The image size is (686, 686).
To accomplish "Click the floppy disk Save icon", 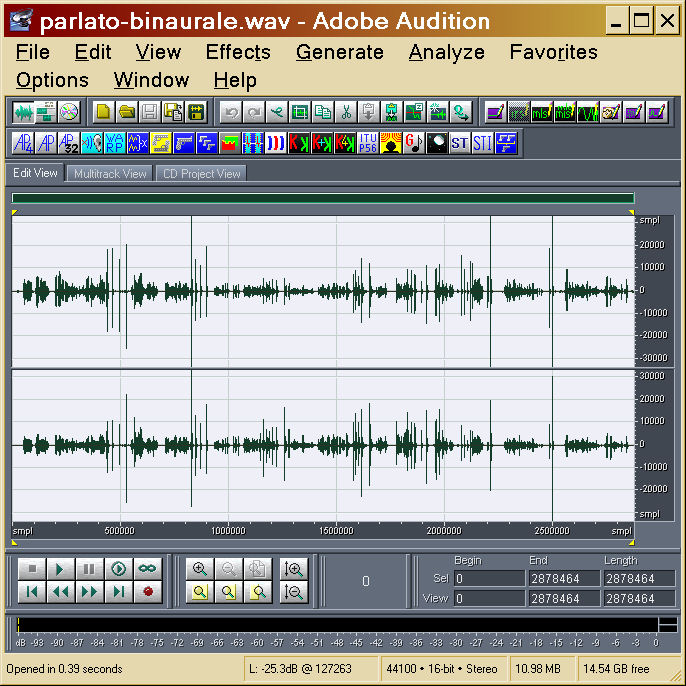I will click(150, 112).
